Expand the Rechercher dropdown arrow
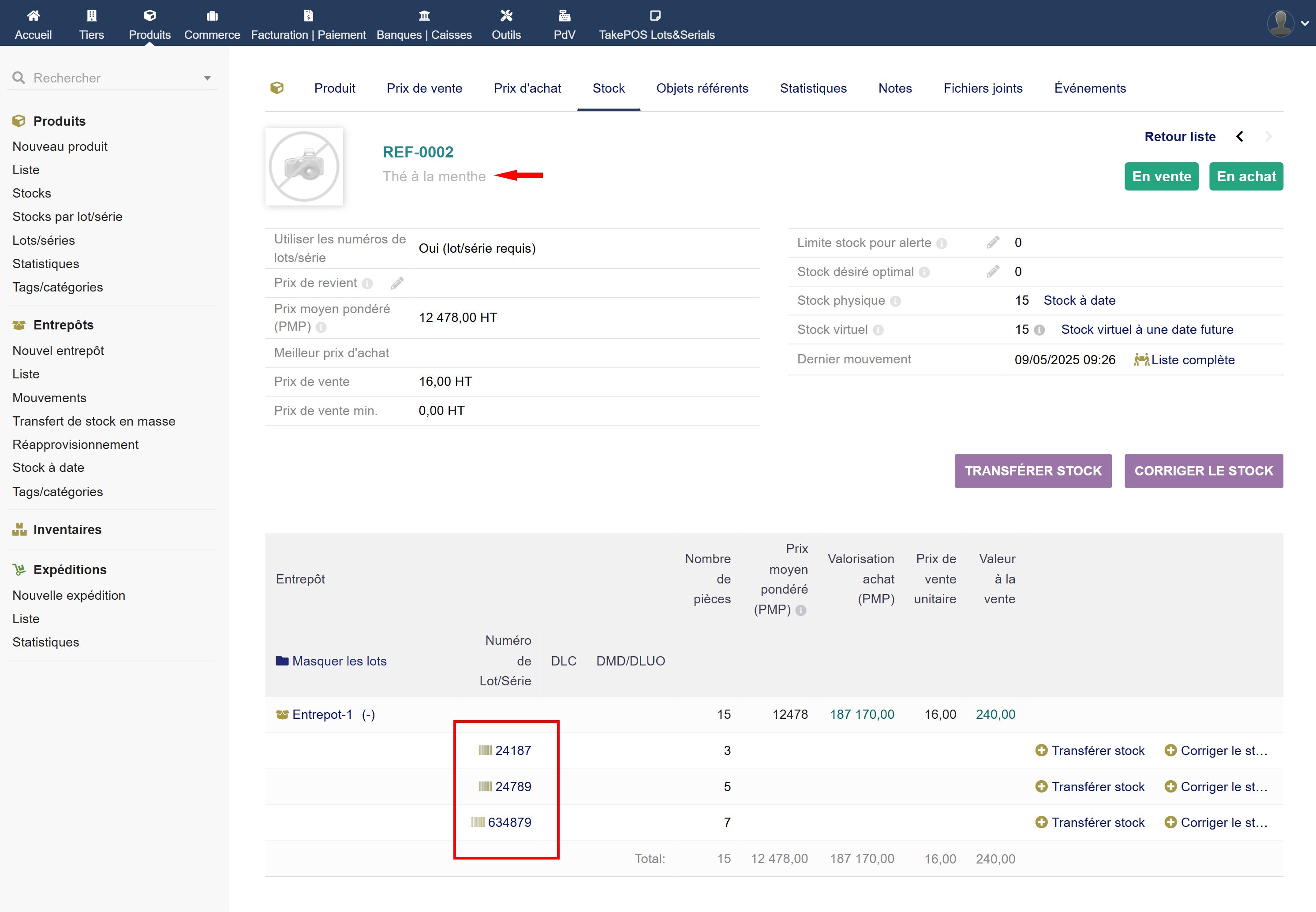 (207, 78)
